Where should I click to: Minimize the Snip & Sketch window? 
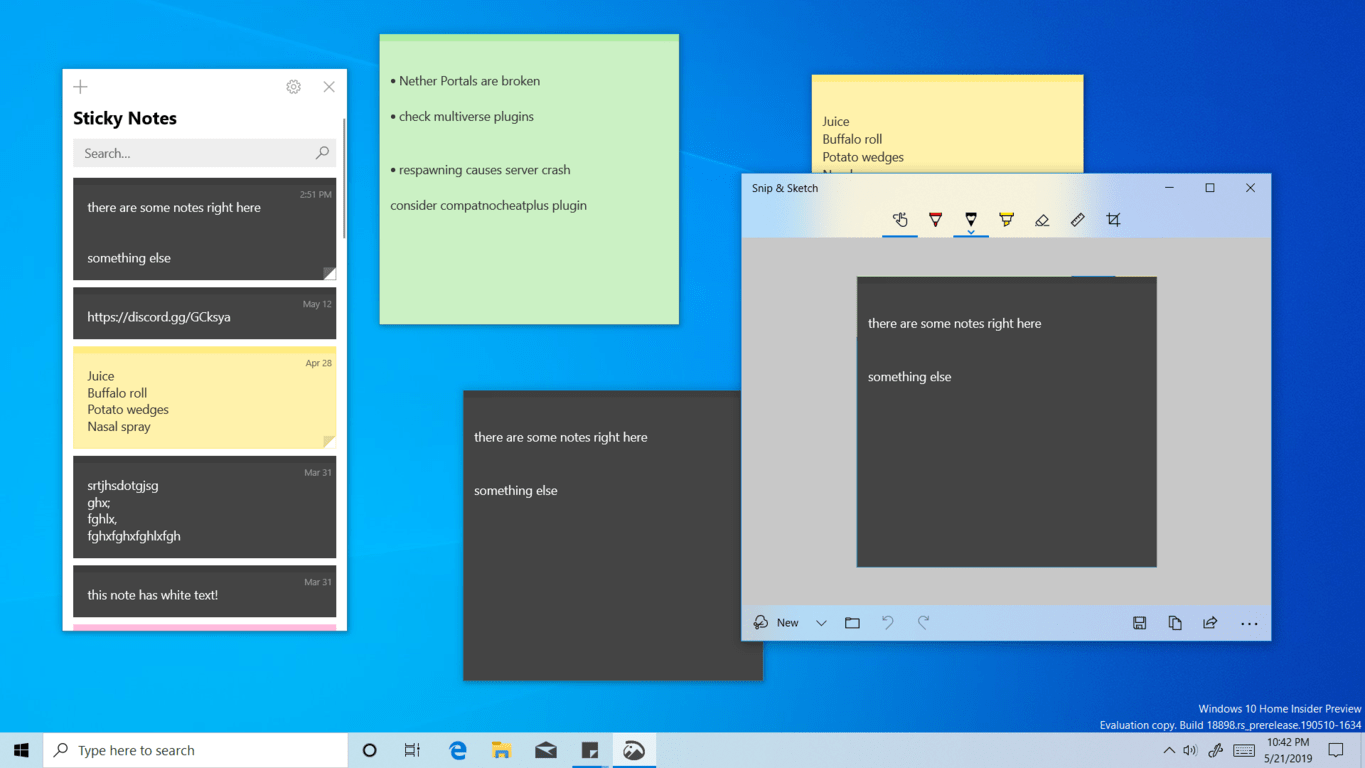click(1170, 188)
